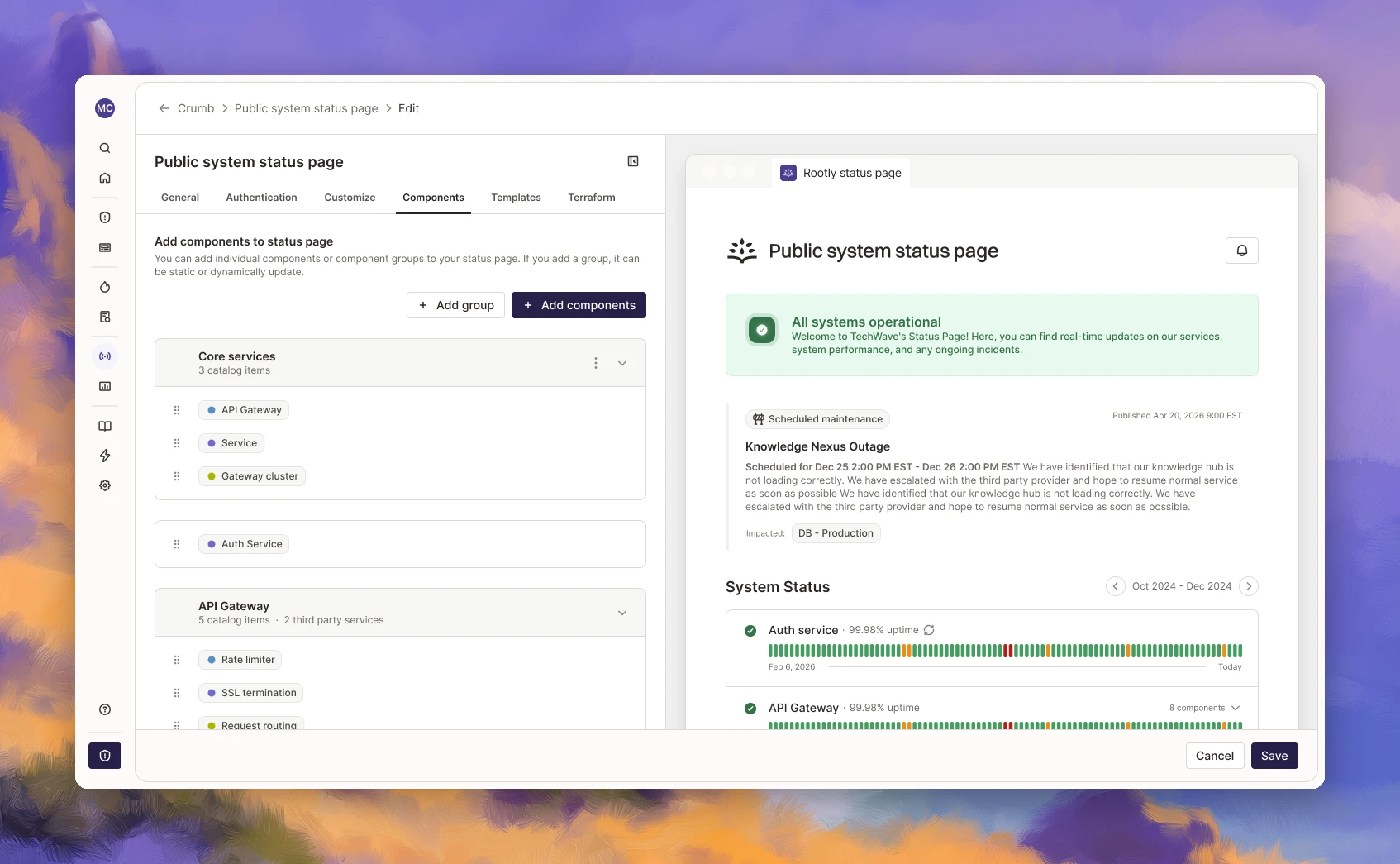Image resolution: width=1400 pixels, height=864 pixels.
Task: Open the Terraform tab
Action: point(592,198)
